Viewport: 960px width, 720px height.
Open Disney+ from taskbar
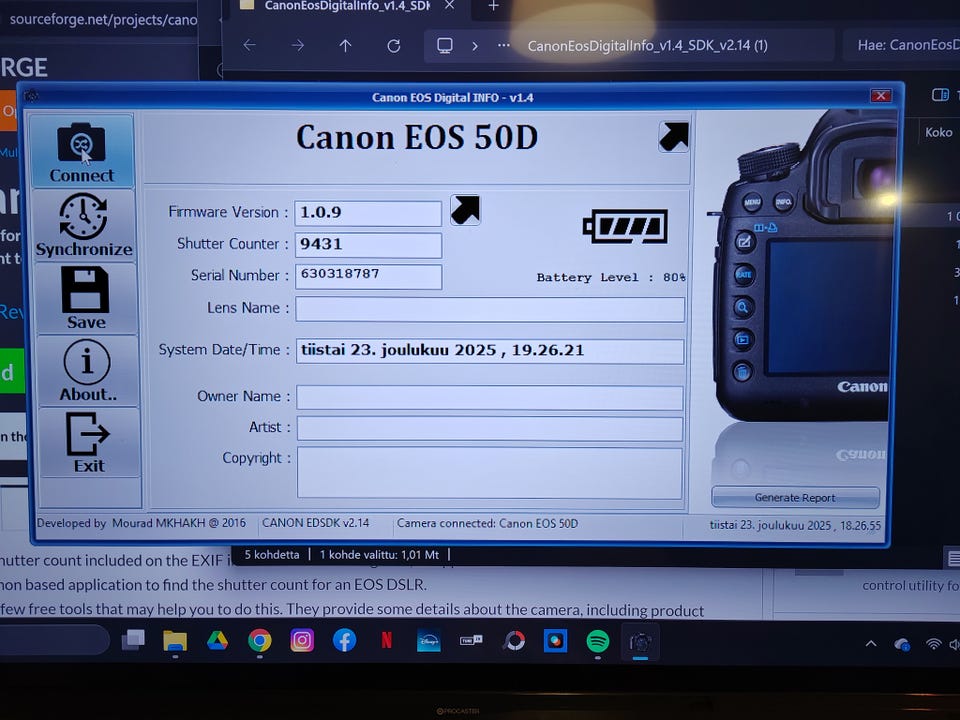[429, 641]
